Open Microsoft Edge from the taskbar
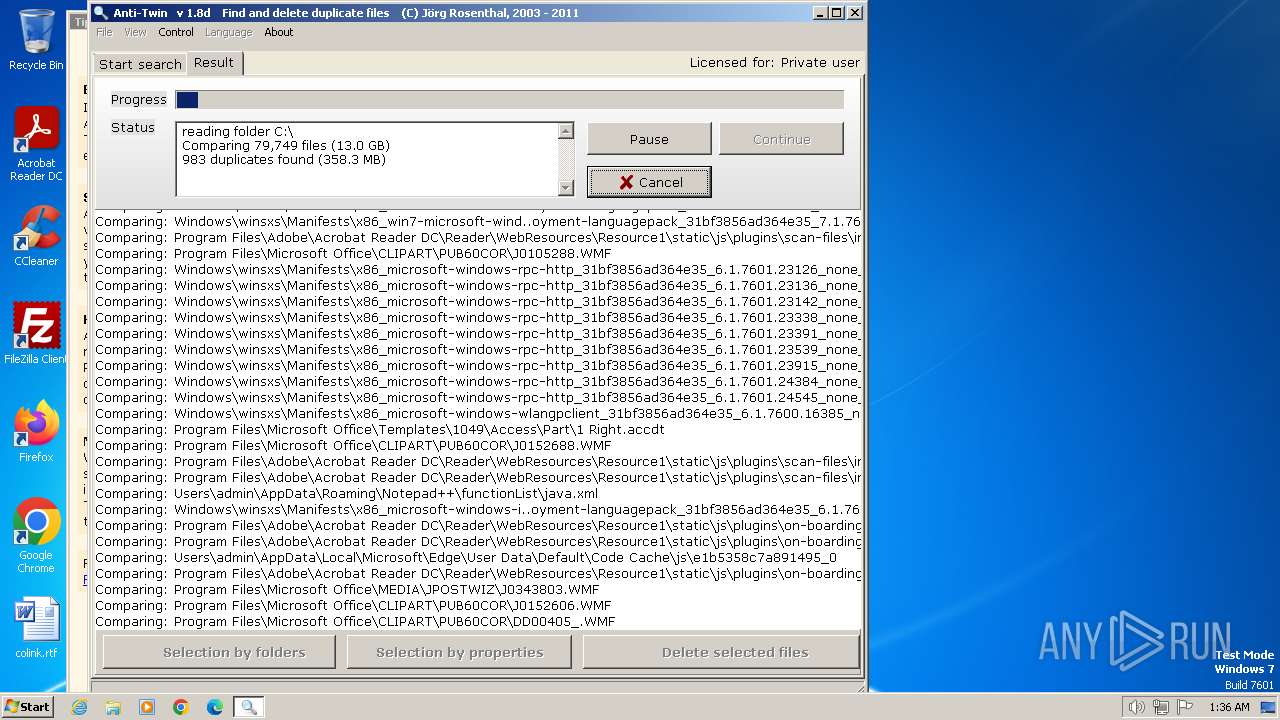 click(215, 707)
